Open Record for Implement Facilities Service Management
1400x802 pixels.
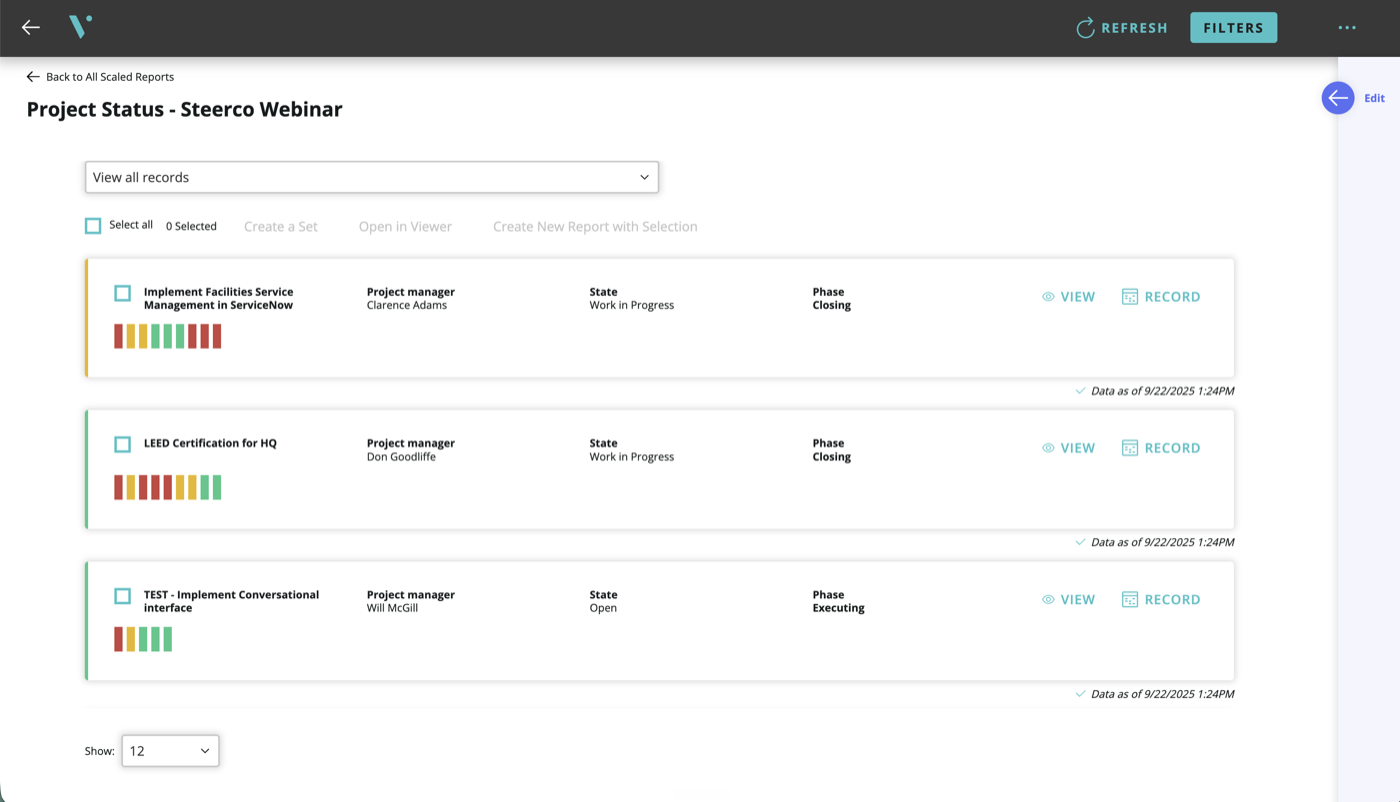1161,297
